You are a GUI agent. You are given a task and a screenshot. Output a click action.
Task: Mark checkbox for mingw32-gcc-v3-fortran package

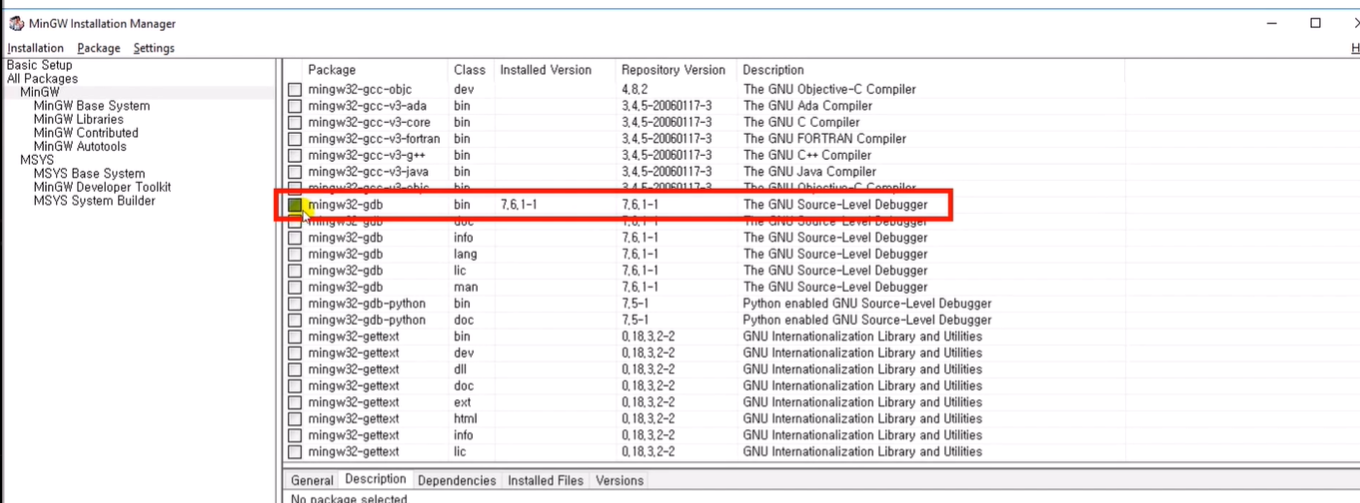295,139
